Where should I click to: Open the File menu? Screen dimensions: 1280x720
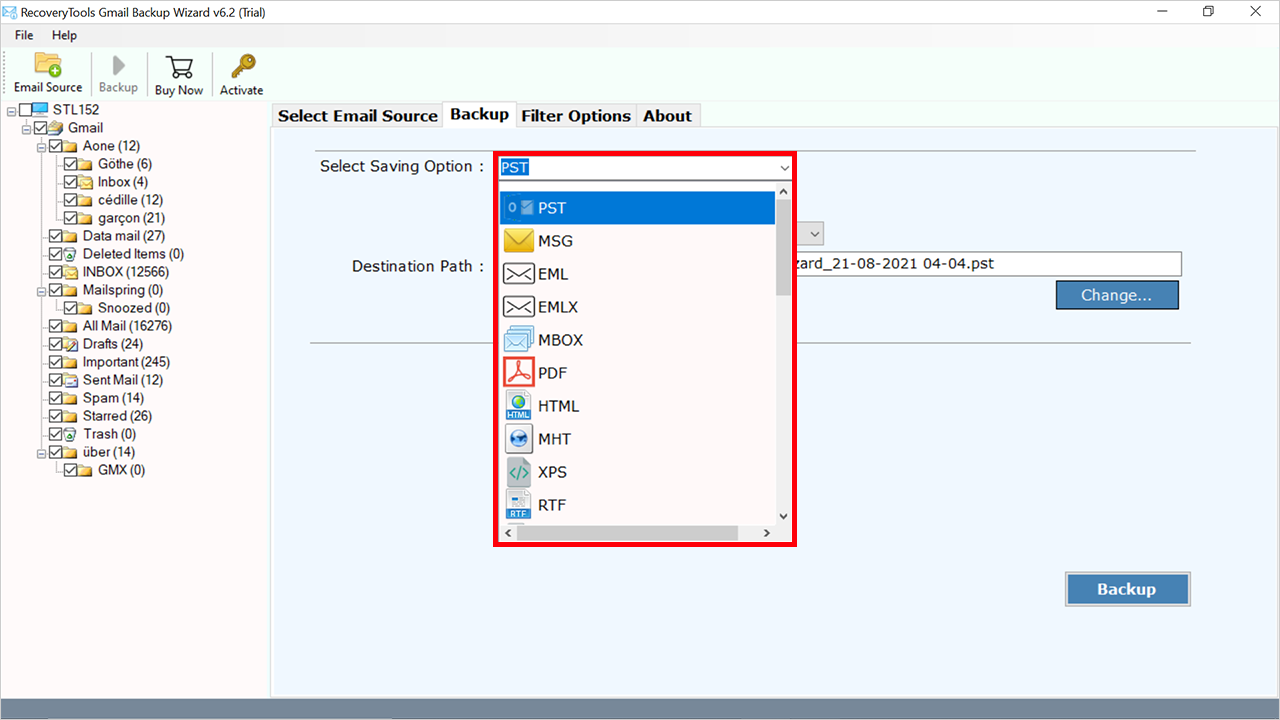pyautogui.click(x=23, y=34)
